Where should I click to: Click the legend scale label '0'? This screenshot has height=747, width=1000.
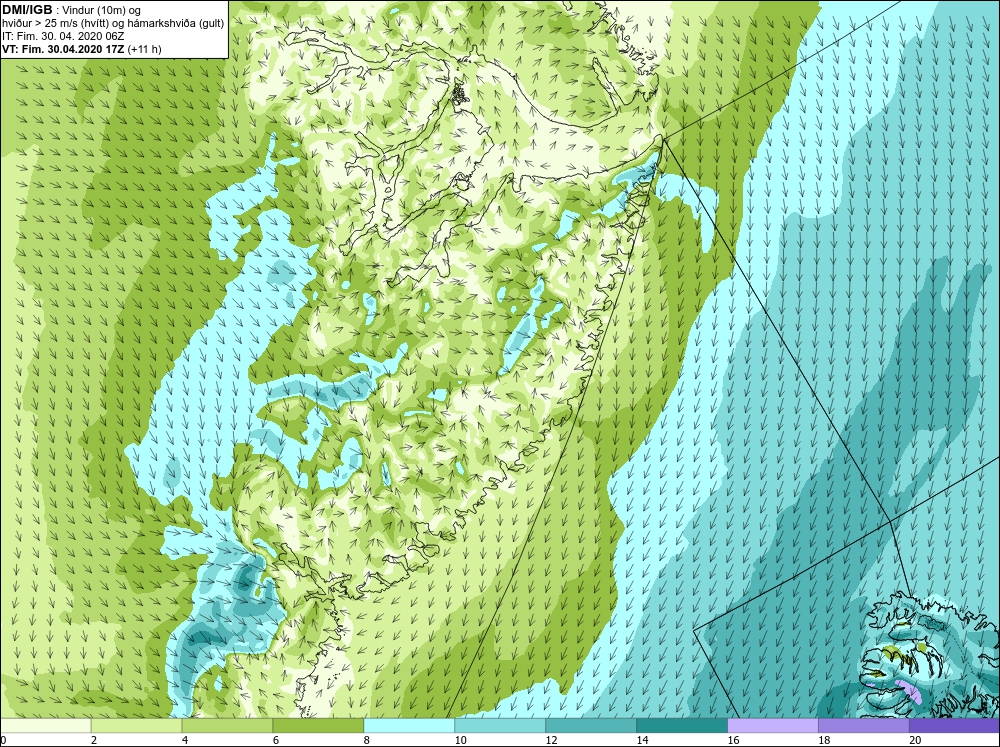click(x=3, y=740)
